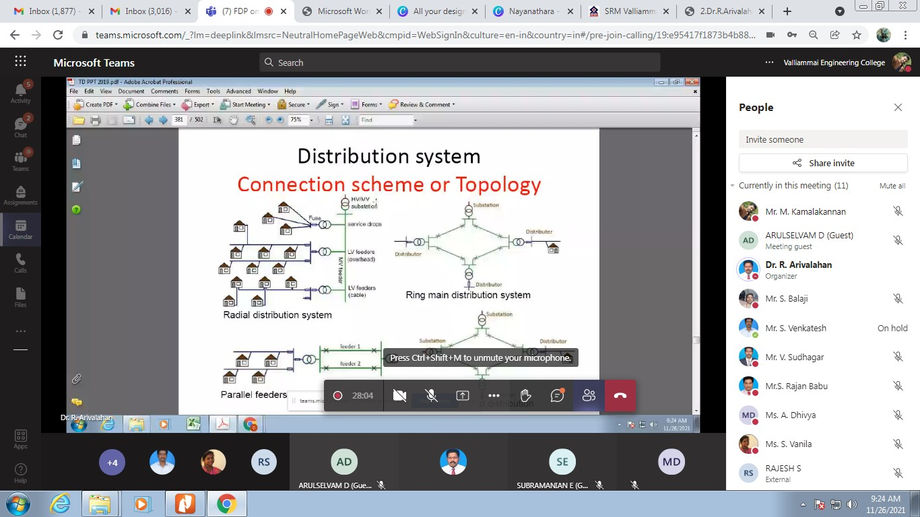Click mic icon beside Mr. S. Balaji
The height and width of the screenshot is (517, 920).
point(898,299)
